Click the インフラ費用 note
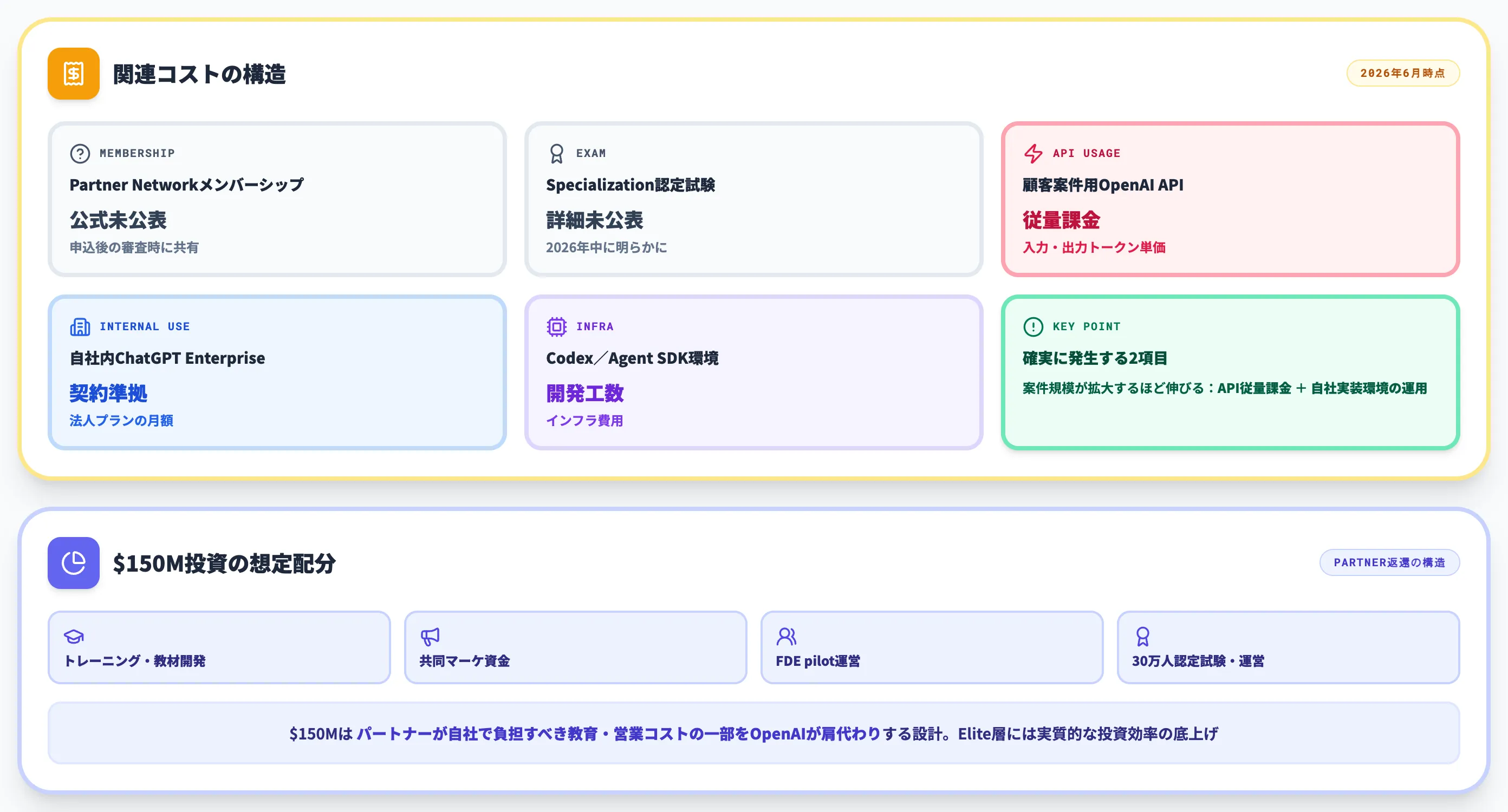The height and width of the screenshot is (812, 1508). point(585,421)
